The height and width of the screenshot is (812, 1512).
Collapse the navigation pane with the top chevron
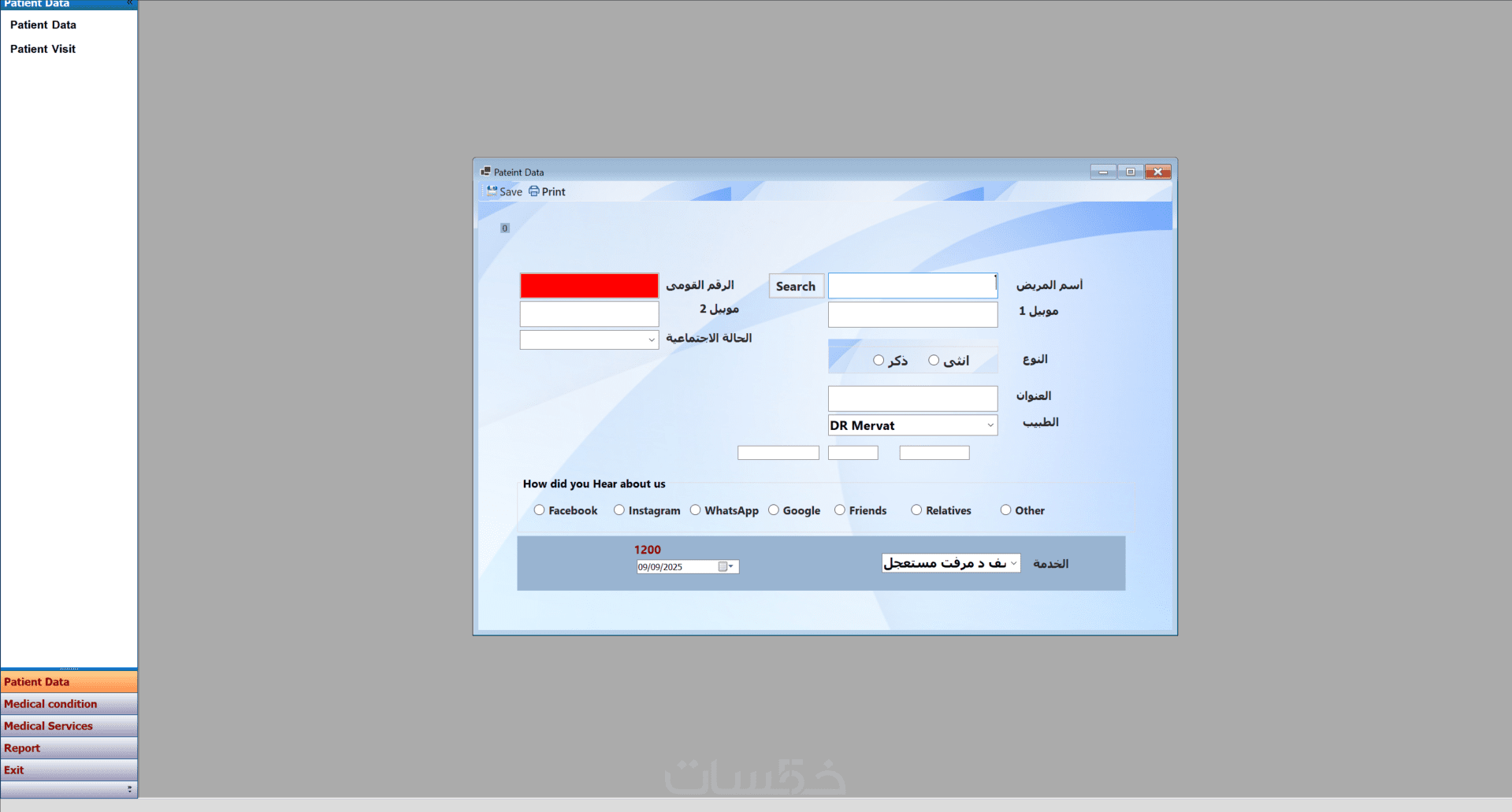[x=130, y=4]
